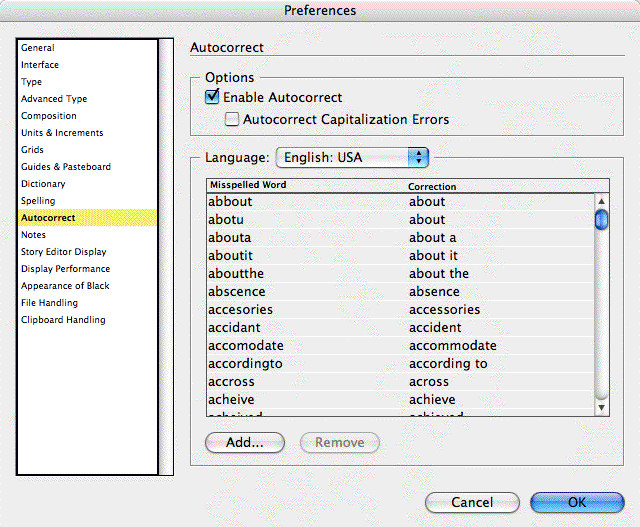This screenshot has height=527, width=640.
Task: Click the Remove button
Action: tap(340, 443)
